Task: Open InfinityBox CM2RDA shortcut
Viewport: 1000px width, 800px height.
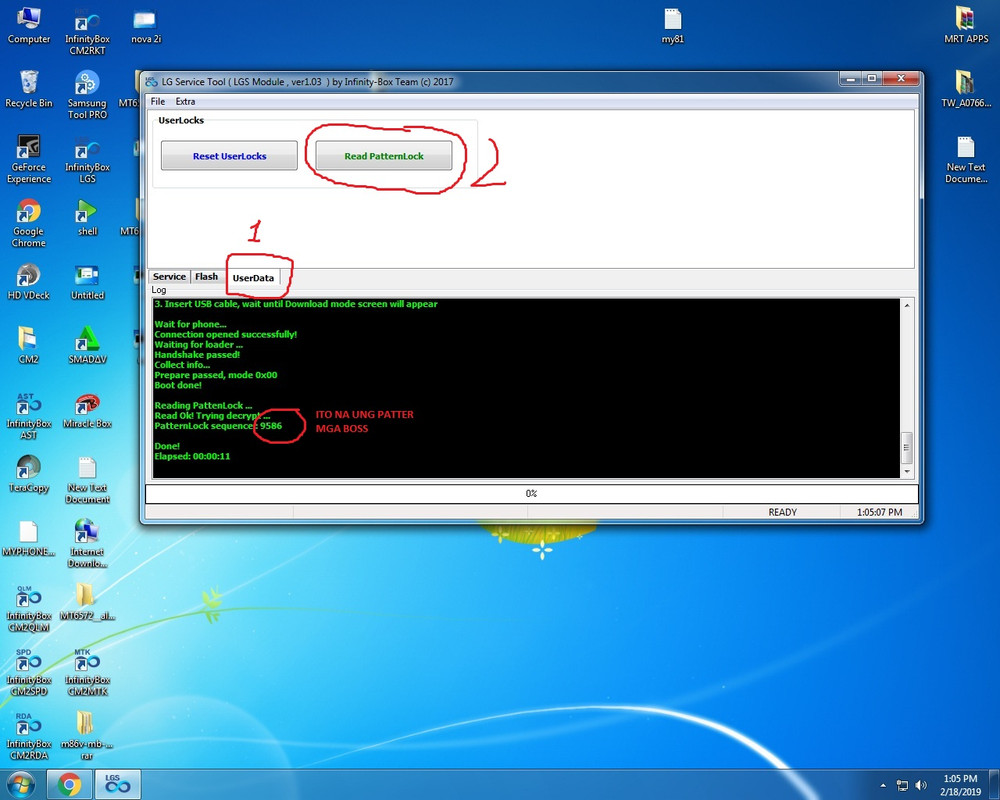Action: pos(29,736)
